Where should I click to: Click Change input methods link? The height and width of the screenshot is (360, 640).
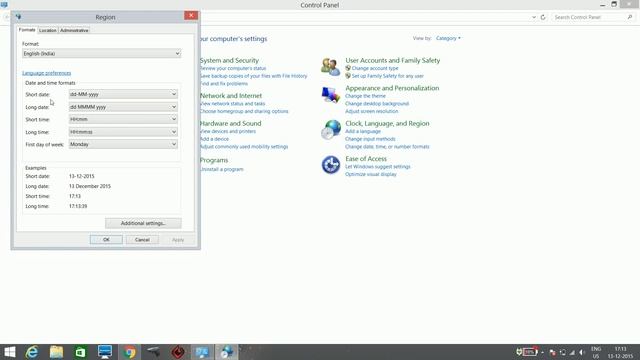370,139
